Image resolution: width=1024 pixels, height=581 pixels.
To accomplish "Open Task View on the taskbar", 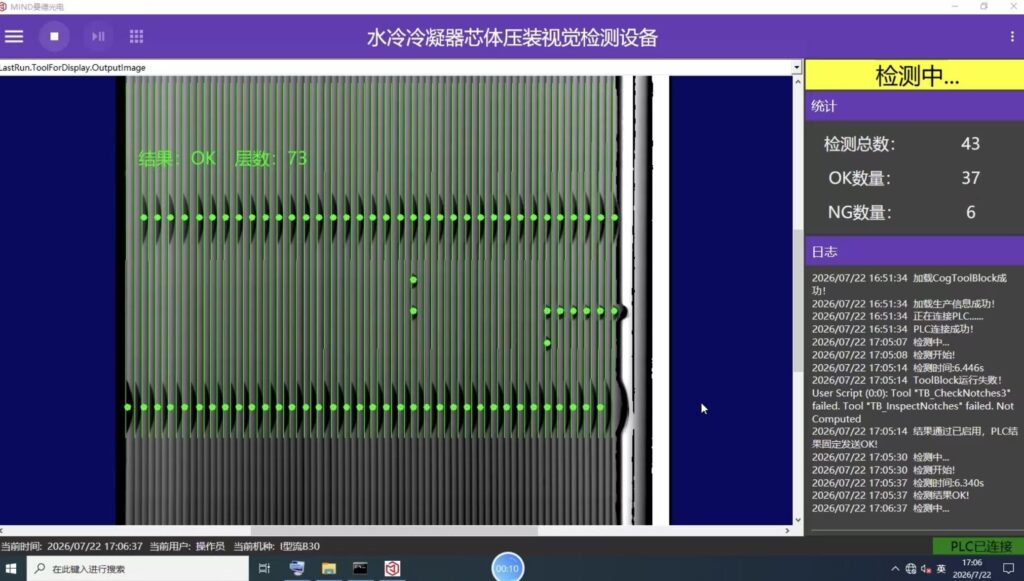I will (264, 569).
